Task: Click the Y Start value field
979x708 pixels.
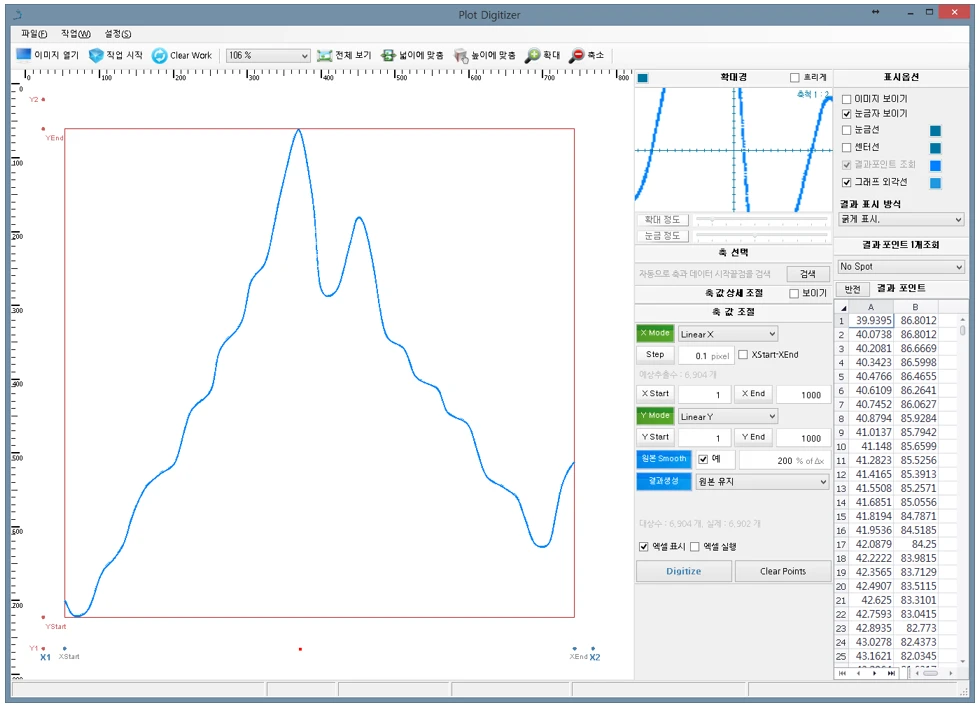Action: (704, 438)
